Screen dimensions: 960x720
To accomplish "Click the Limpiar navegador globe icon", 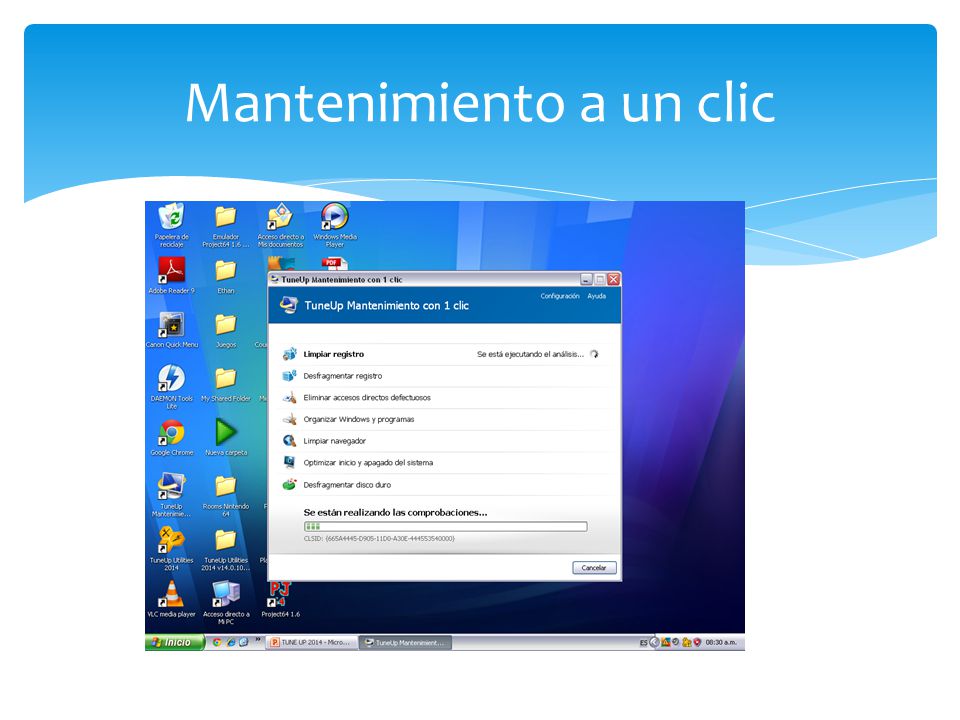I will pos(290,441).
